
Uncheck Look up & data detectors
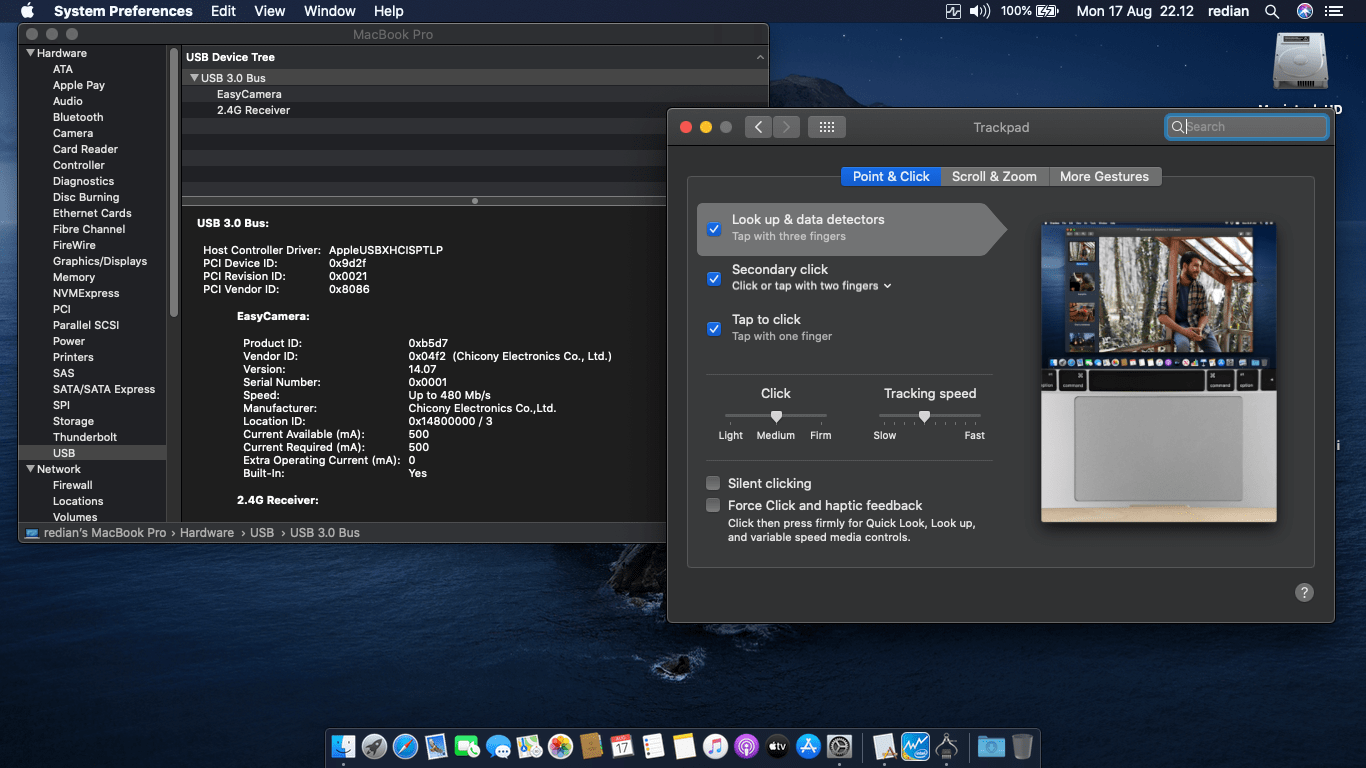pos(714,229)
